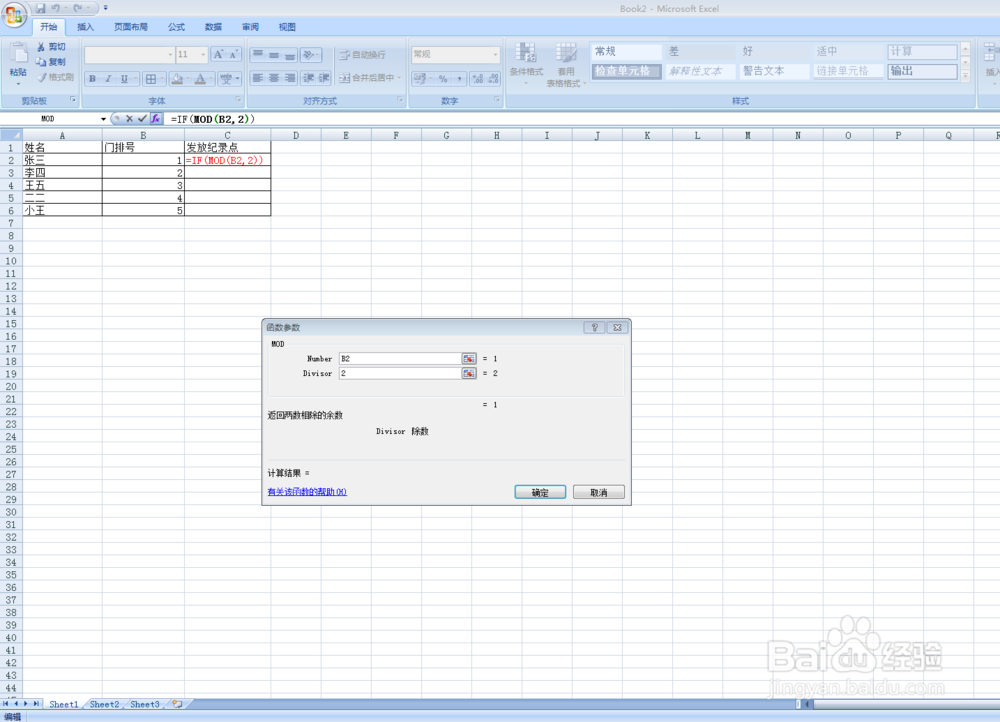This screenshot has width=1000, height=722.
Task: Open the 公式 ribbon tab
Action: [x=176, y=27]
